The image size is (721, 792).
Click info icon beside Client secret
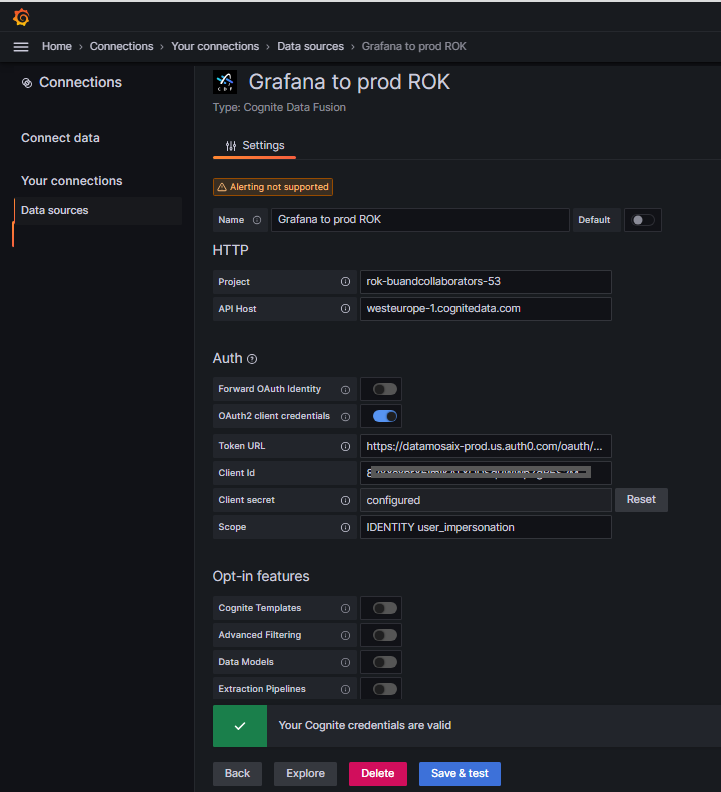point(345,500)
